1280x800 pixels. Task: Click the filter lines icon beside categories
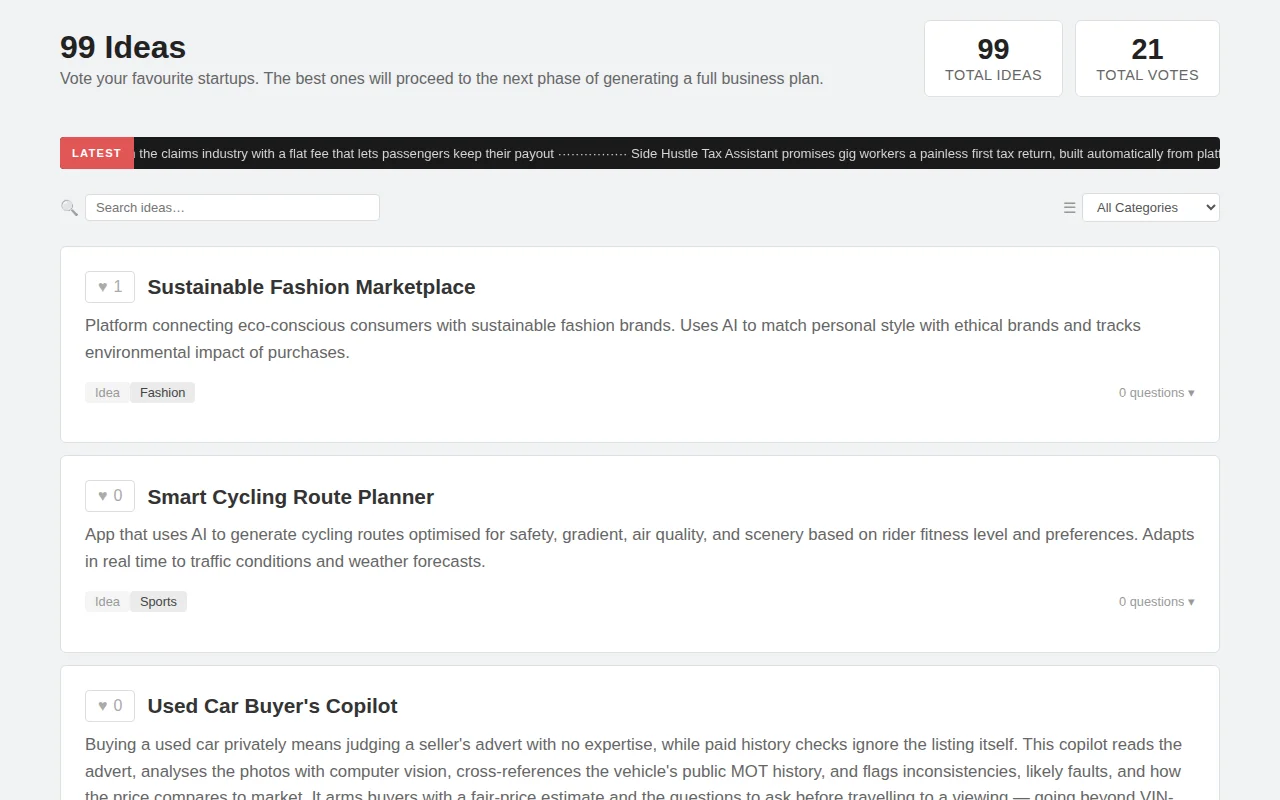(1070, 208)
